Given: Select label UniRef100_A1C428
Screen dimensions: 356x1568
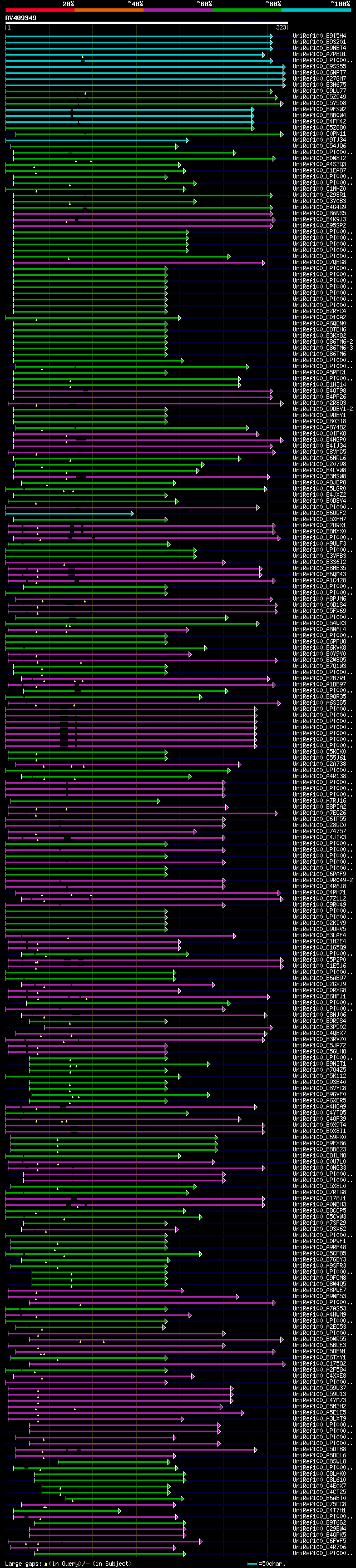Looking at the screenshot, I should (319, 580).
